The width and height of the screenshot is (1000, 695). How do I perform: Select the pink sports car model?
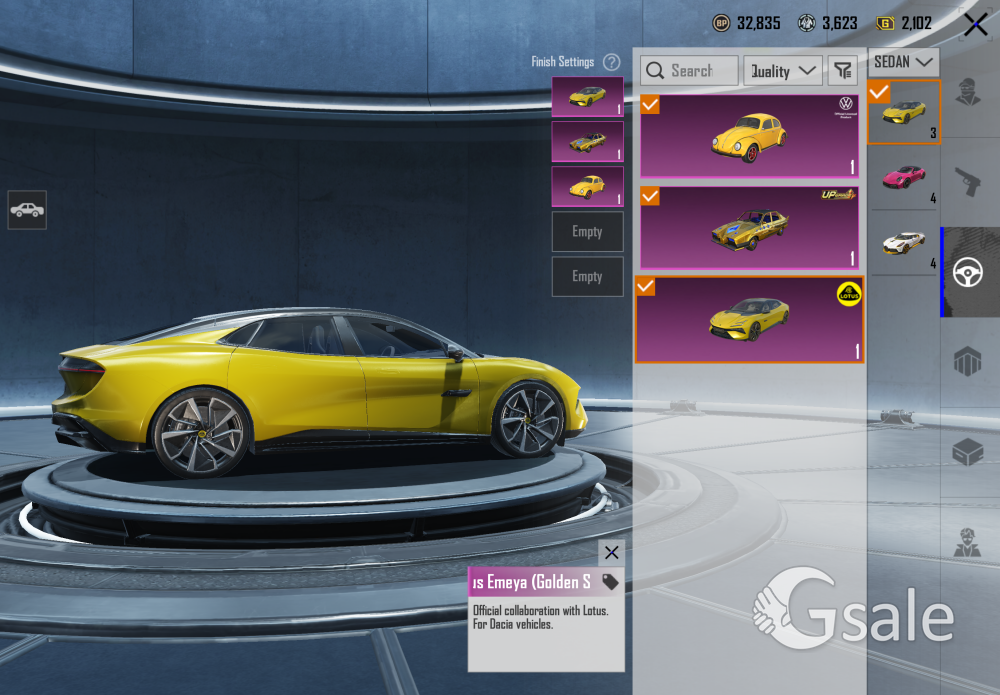pyautogui.click(x=904, y=179)
